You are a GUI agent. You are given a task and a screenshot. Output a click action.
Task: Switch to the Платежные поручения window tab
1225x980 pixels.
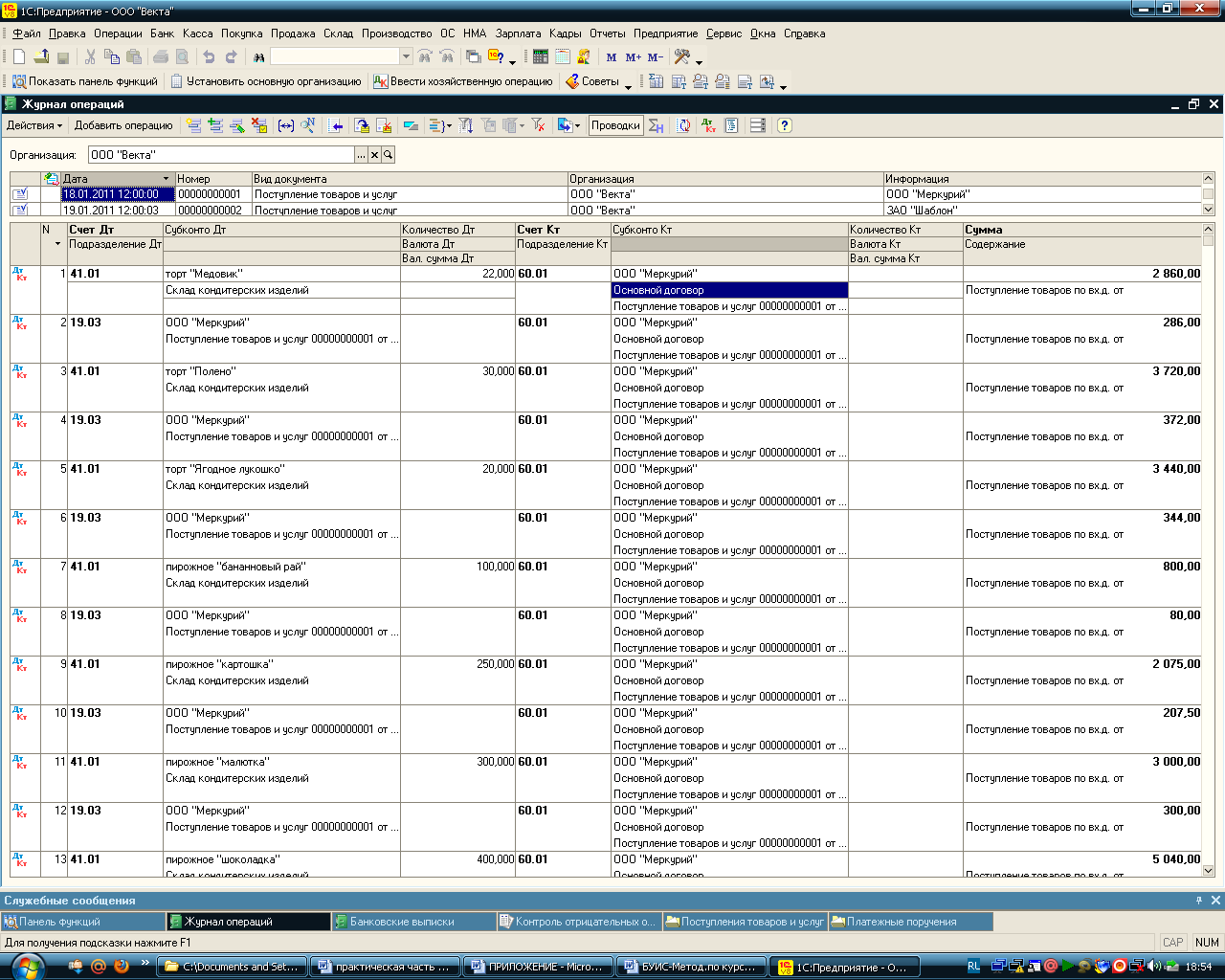910,922
